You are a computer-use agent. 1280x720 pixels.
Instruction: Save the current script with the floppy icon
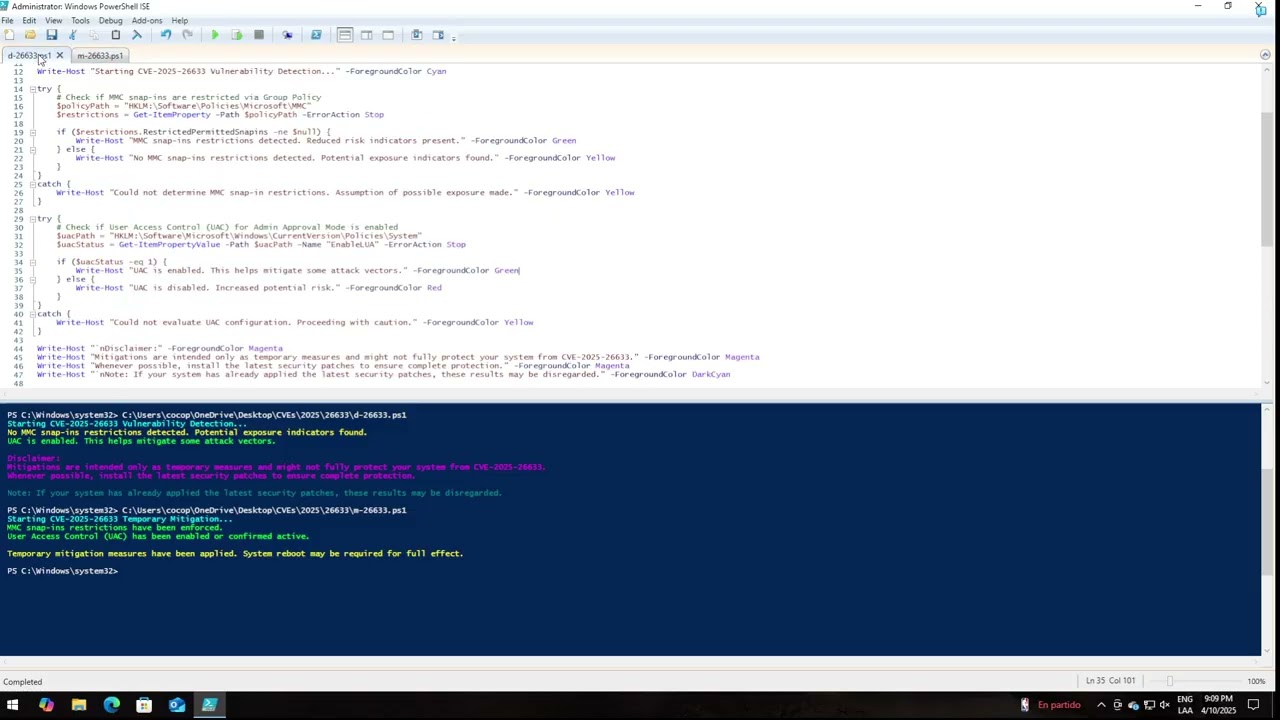point(51,35)
